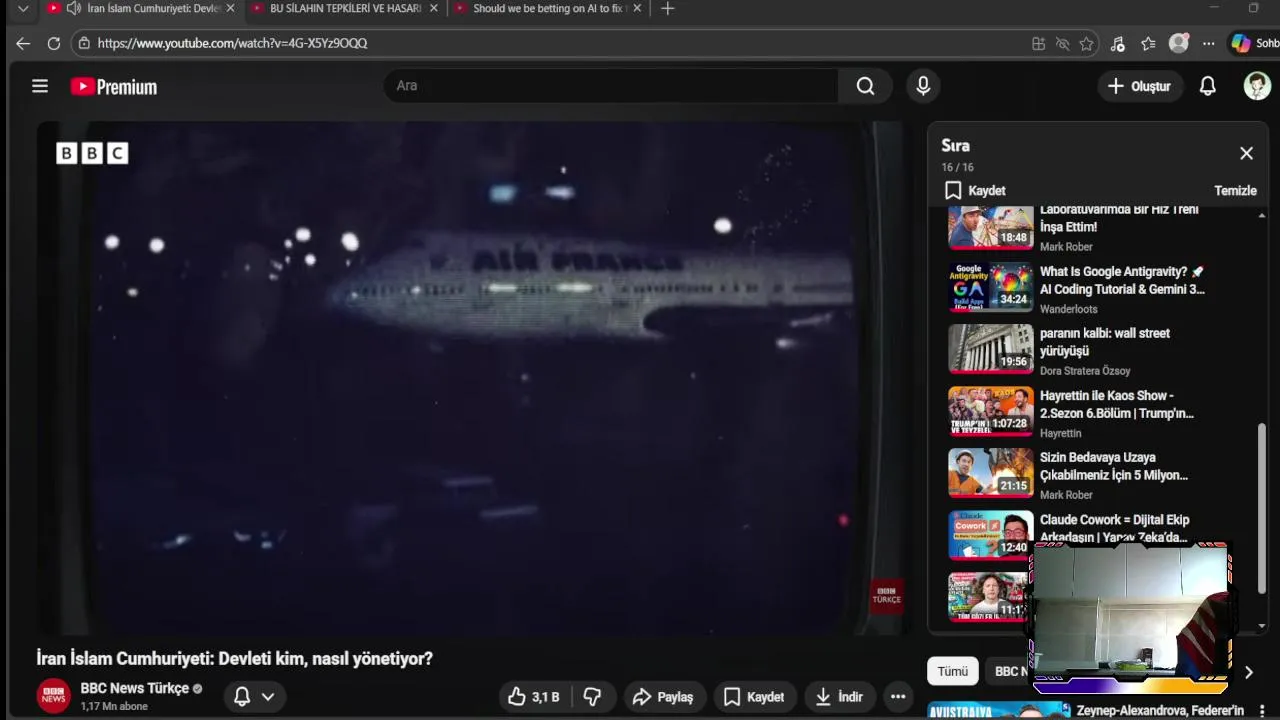Image resolution: width=1280 pixels, height=720 pixels.
Task: Open the BBC News Türkçe channel name
Action: click(x=134, y=688)
